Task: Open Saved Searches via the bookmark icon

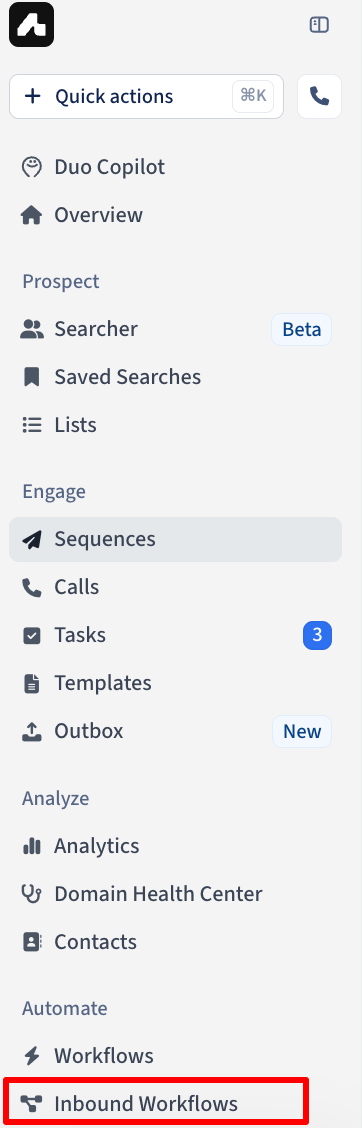Action: tap(32, 377)
